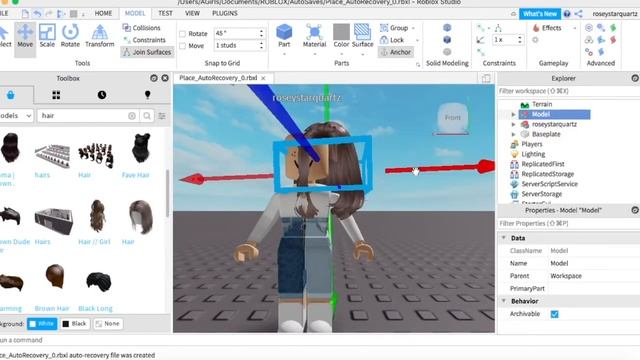Image resolution: width=640 pixels, height=360 pixels.
Task: Select Black background option
Action: (75, 324)
